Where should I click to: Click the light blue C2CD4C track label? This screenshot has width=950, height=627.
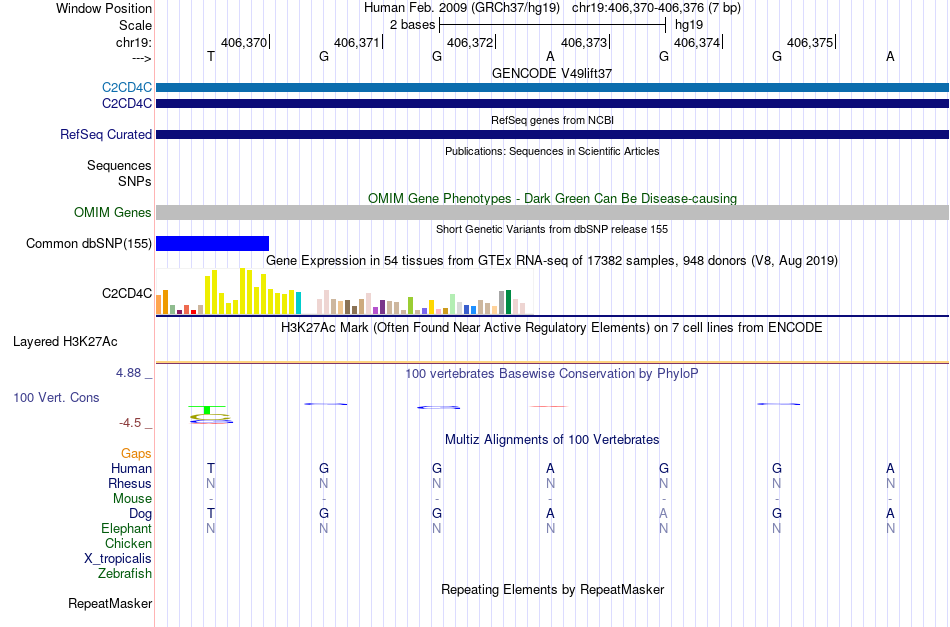127,88
